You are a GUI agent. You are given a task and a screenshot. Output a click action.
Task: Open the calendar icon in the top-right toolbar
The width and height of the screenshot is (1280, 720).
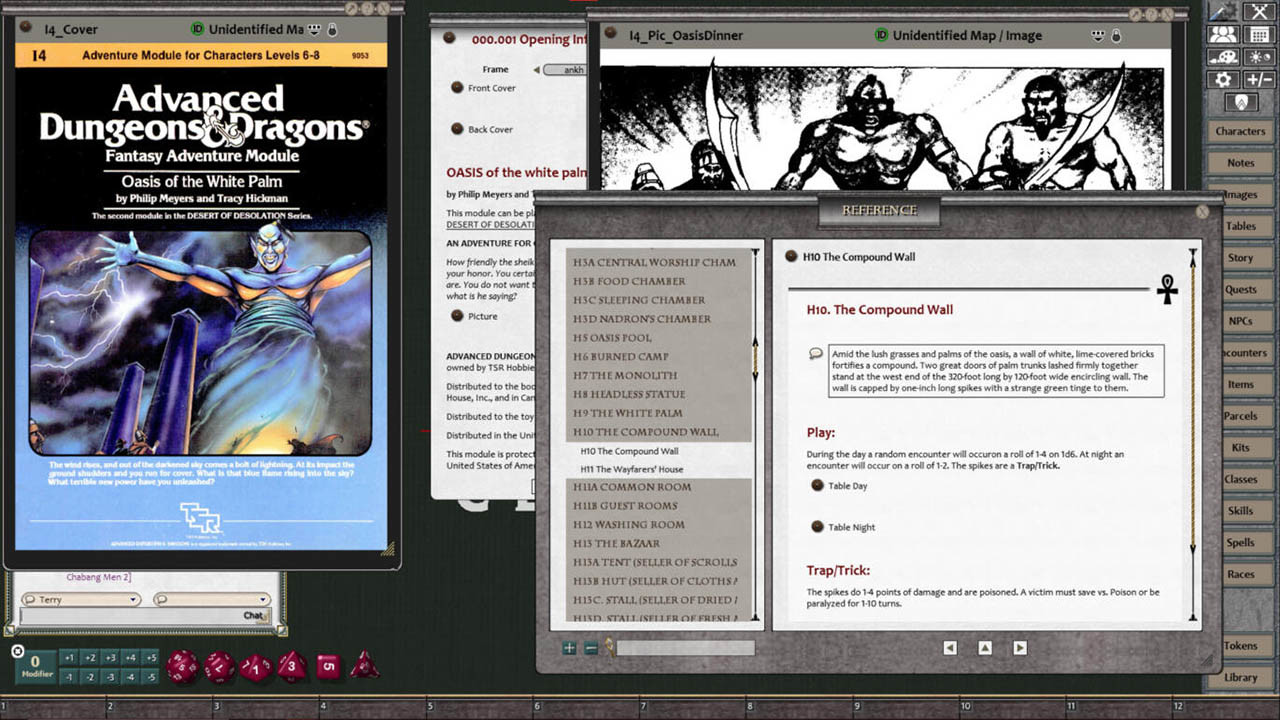(x=1261, y=34)
